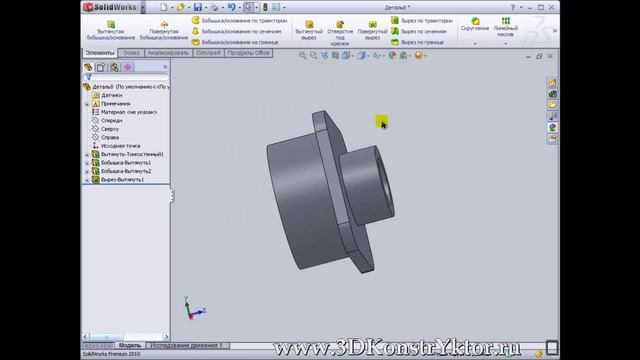This screenshot has width=640, height=360.
Task: Open the Продукты Office ribbon tab
Action: 248,53
